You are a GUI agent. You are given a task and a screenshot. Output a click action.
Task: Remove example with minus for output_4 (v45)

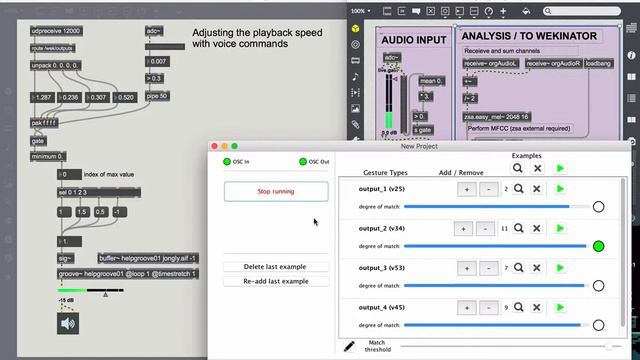coord(489,308)
